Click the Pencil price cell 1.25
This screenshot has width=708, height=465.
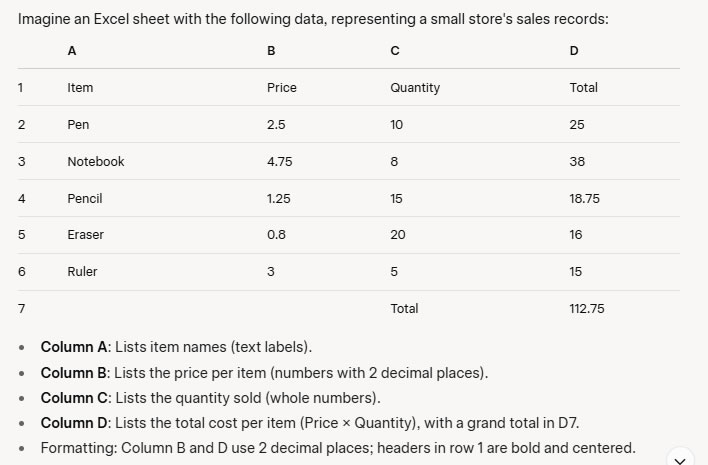(x=279, y=199)
